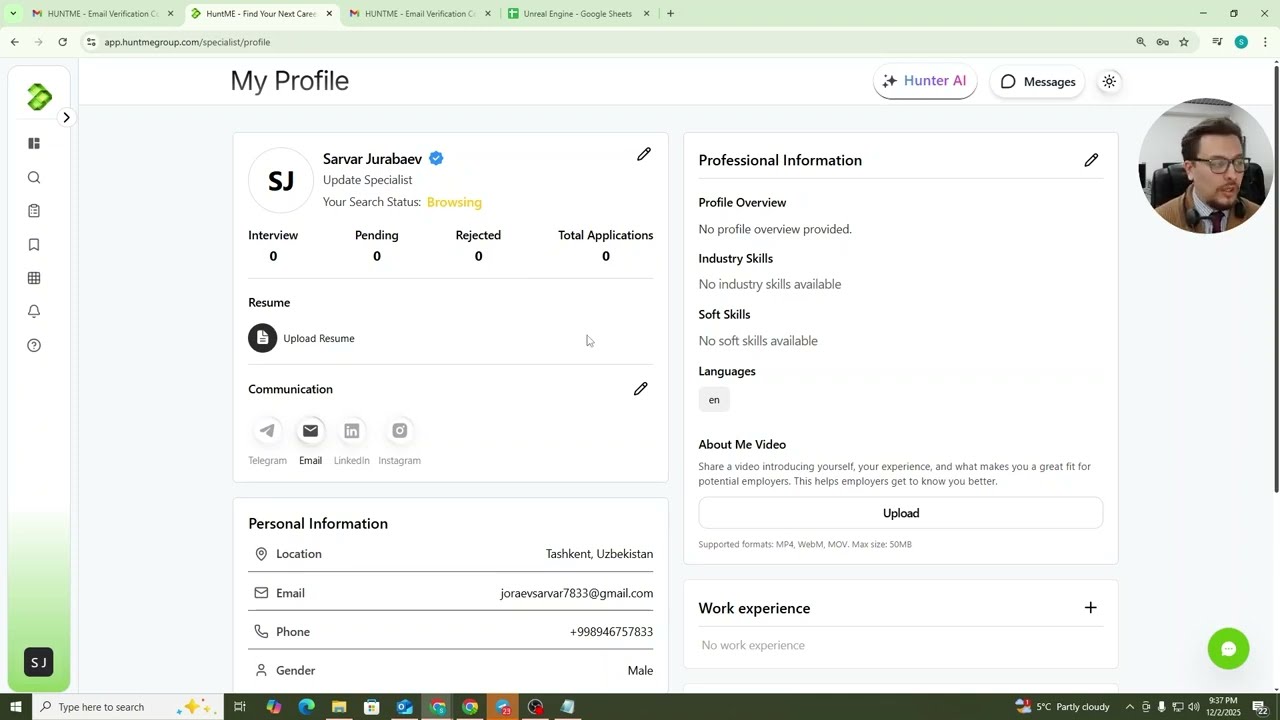Click the Rejected count stat

(x=478, y=256)
